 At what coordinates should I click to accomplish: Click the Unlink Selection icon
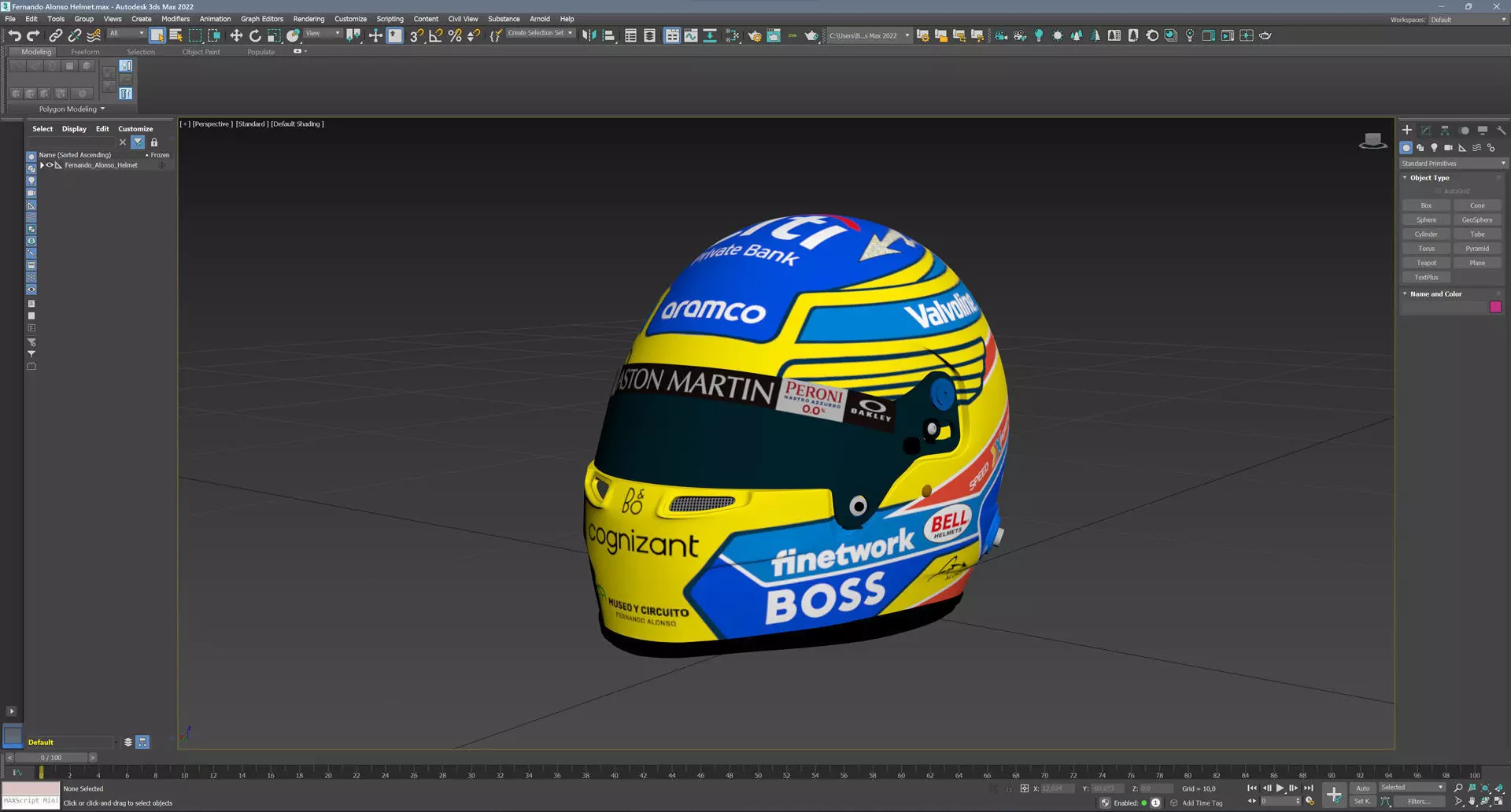[x=75, y=35]
